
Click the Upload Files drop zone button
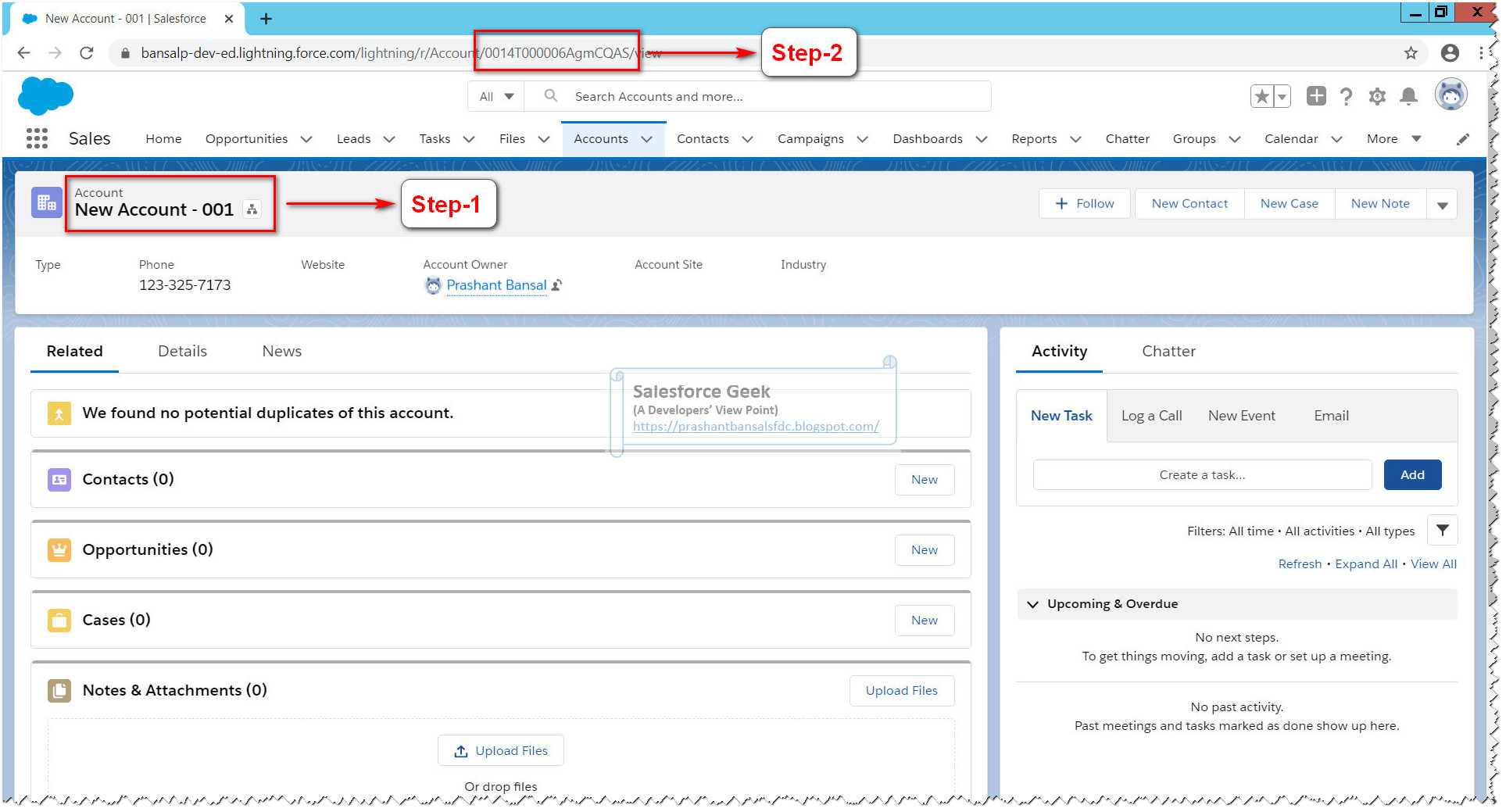[x=501, y=751]
